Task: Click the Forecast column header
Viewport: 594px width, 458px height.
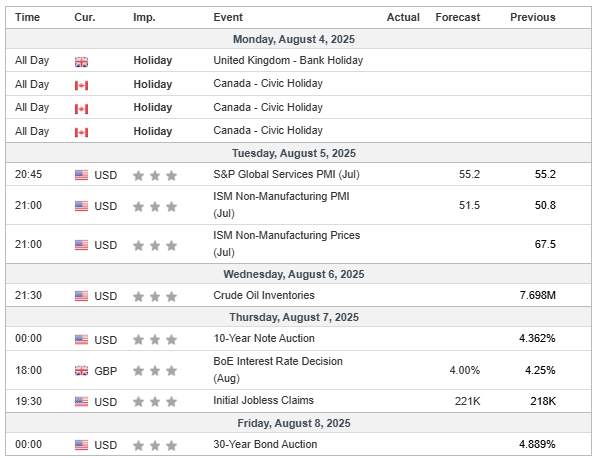Action: tap(458, 17)
